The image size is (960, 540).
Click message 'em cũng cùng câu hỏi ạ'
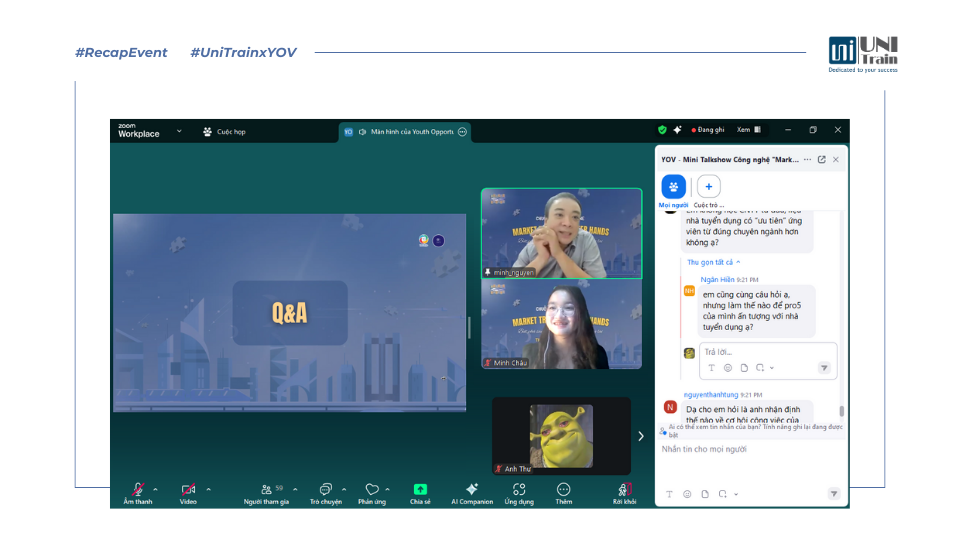tap(756, 311)
